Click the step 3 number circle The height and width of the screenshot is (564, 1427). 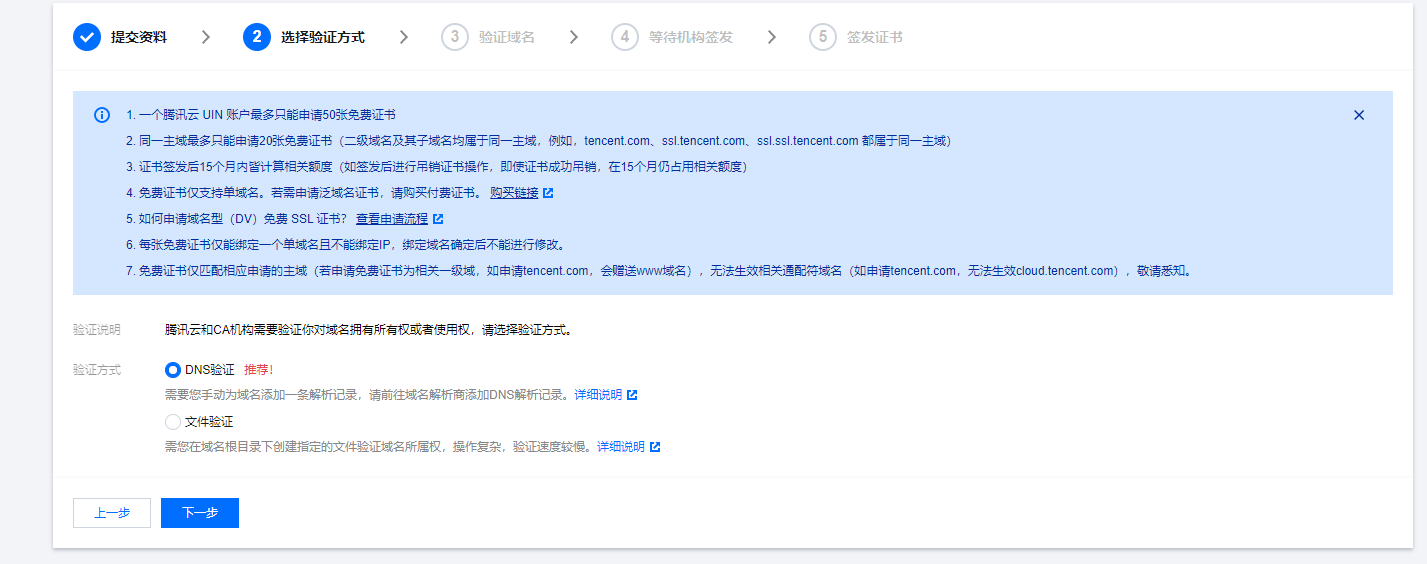[x=455, y=38]
